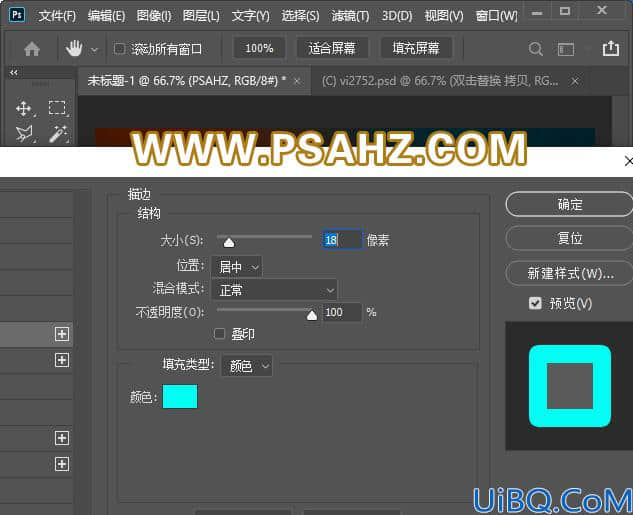Click the size input field showing 18
633x515 pixels.
point(342,240)
